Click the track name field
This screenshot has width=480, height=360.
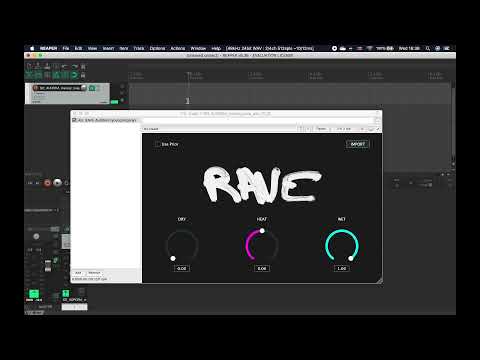click(60, 88)
